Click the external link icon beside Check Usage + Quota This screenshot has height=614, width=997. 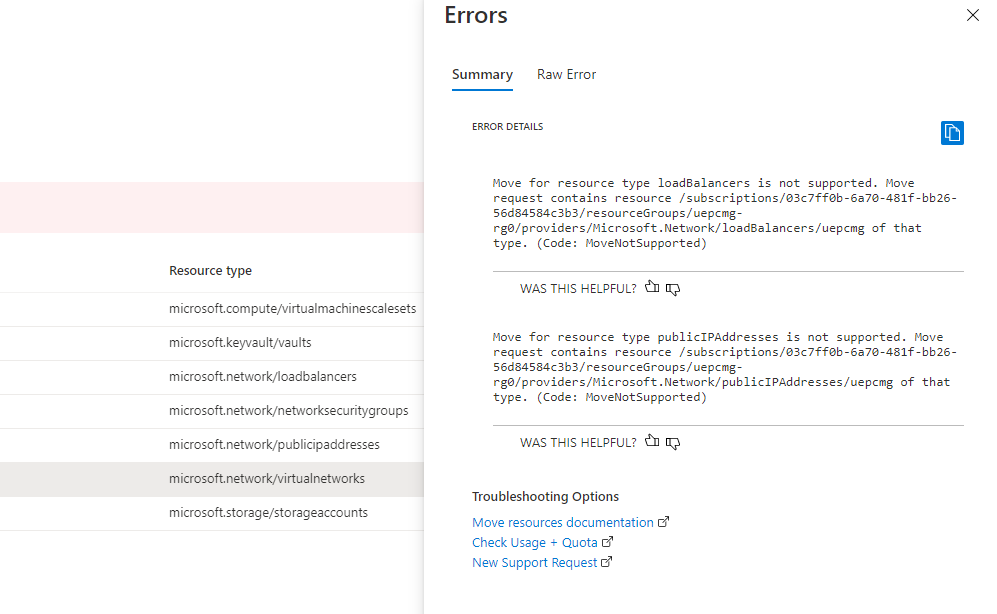[608, 541]
